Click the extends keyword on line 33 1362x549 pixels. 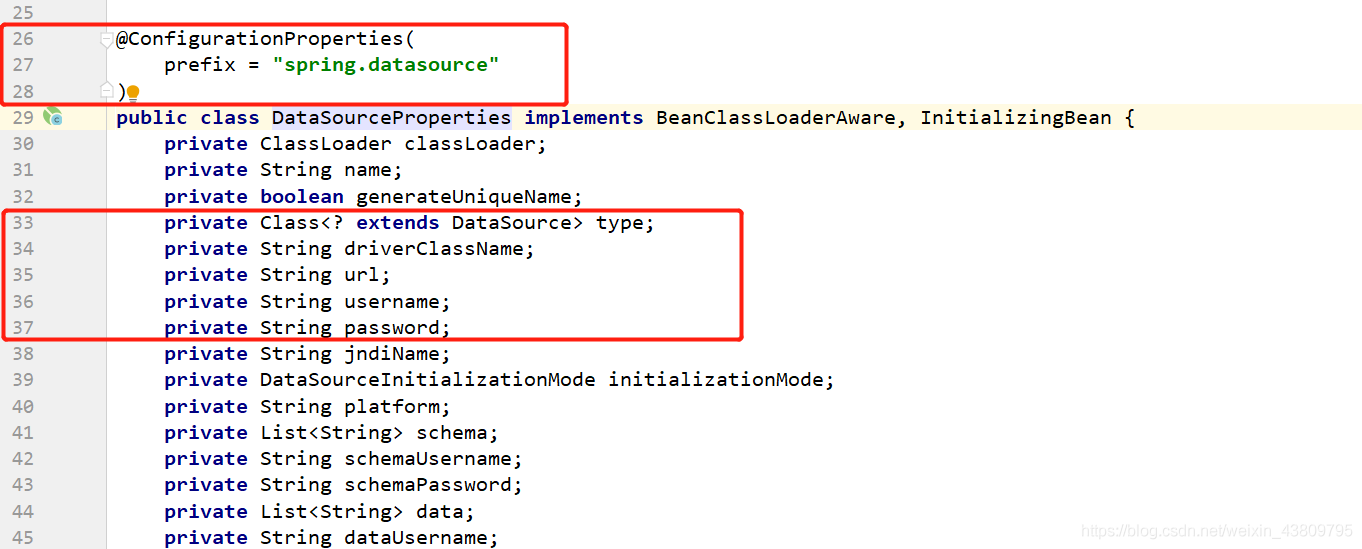397,223
